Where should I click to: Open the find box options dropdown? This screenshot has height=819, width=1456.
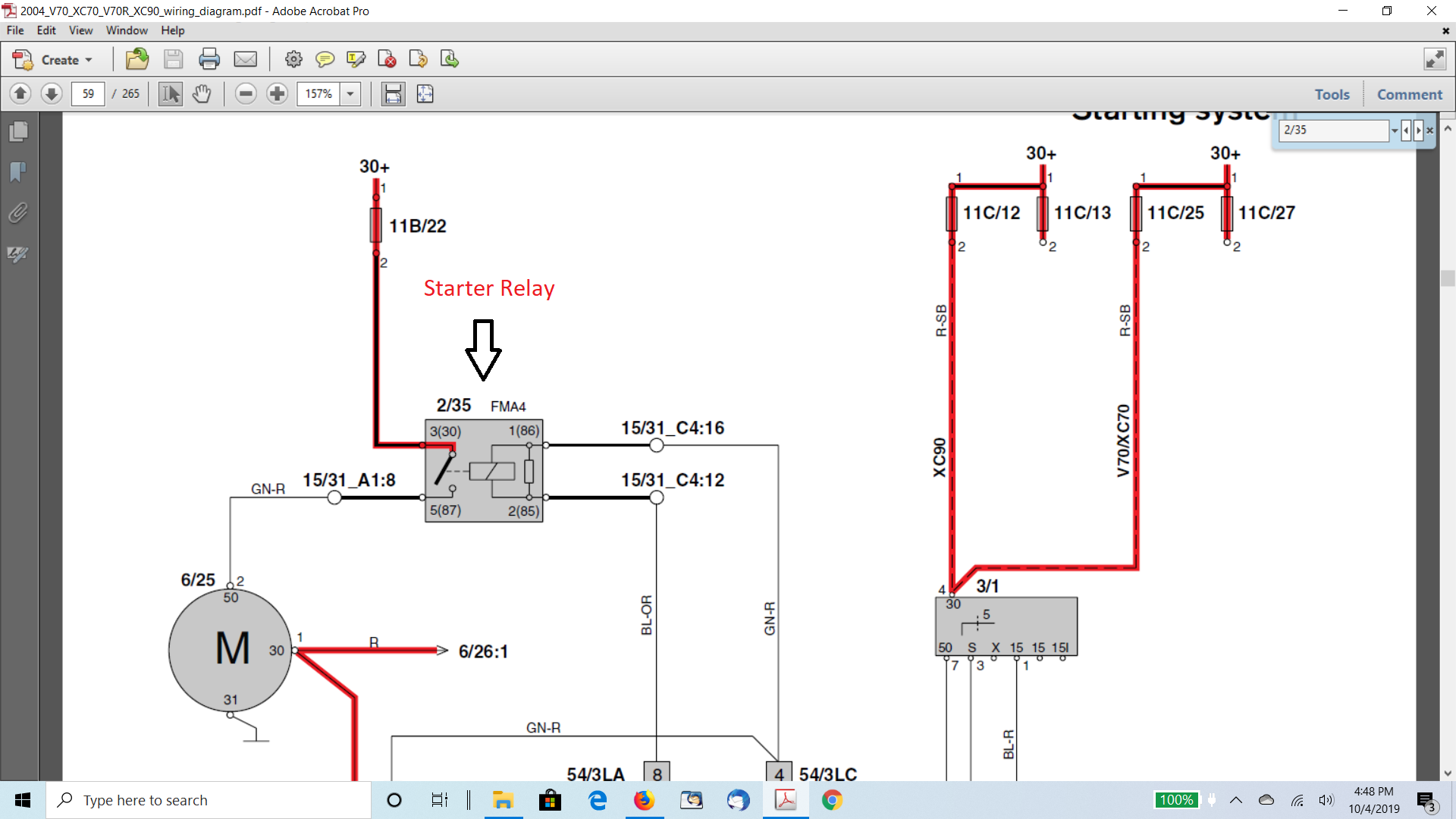1394,130
